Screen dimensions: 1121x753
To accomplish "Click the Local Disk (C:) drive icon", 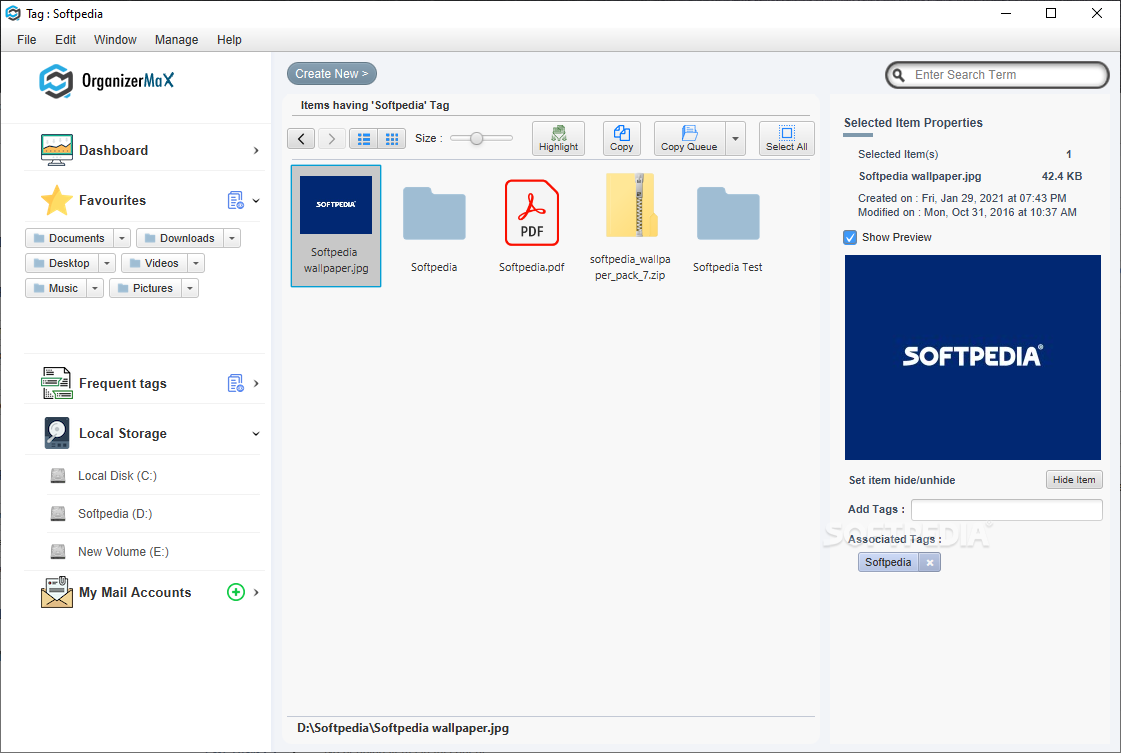I will 59,476.
